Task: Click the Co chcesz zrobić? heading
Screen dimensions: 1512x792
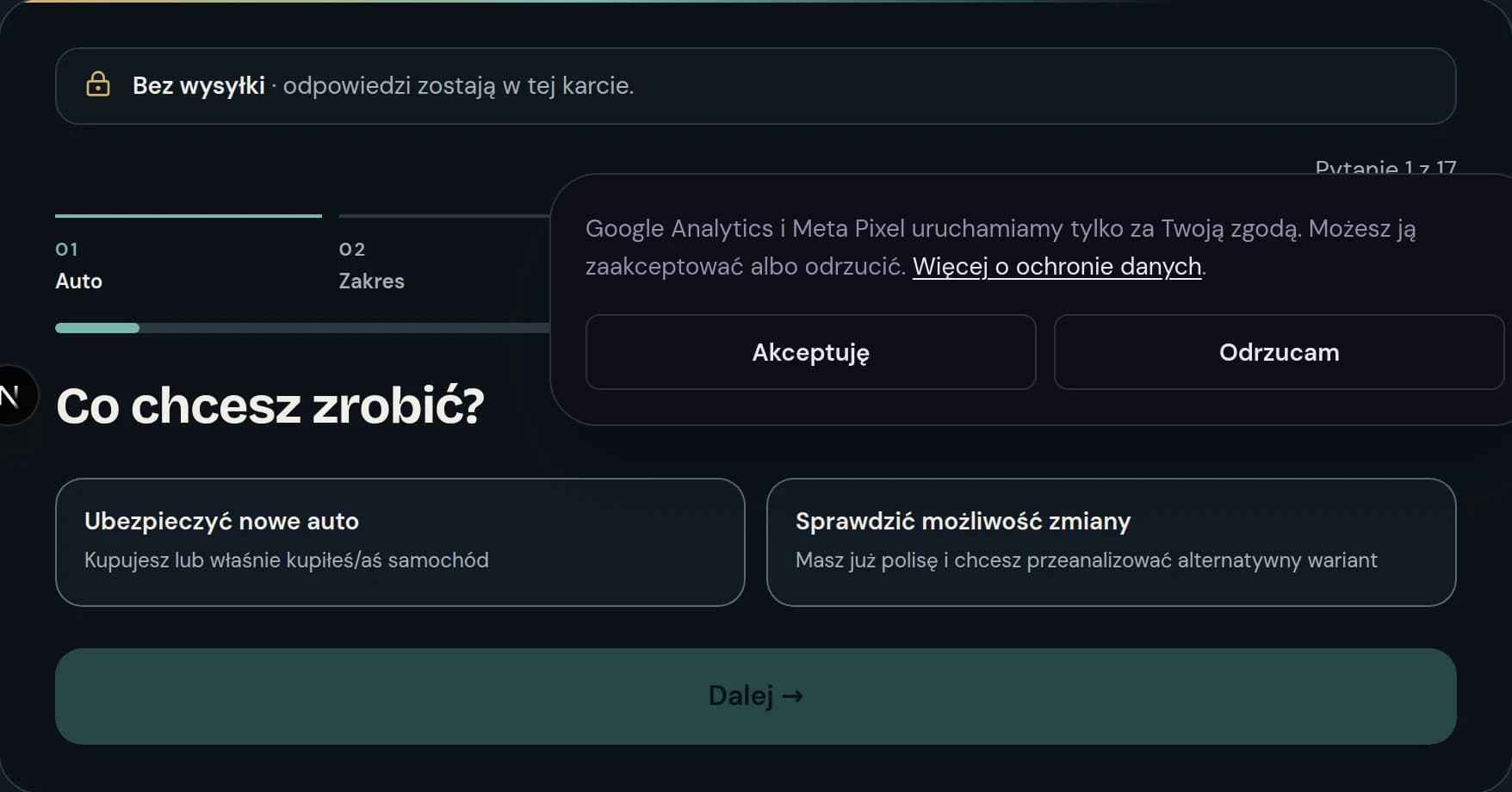Action: click(x=270, y=406)
